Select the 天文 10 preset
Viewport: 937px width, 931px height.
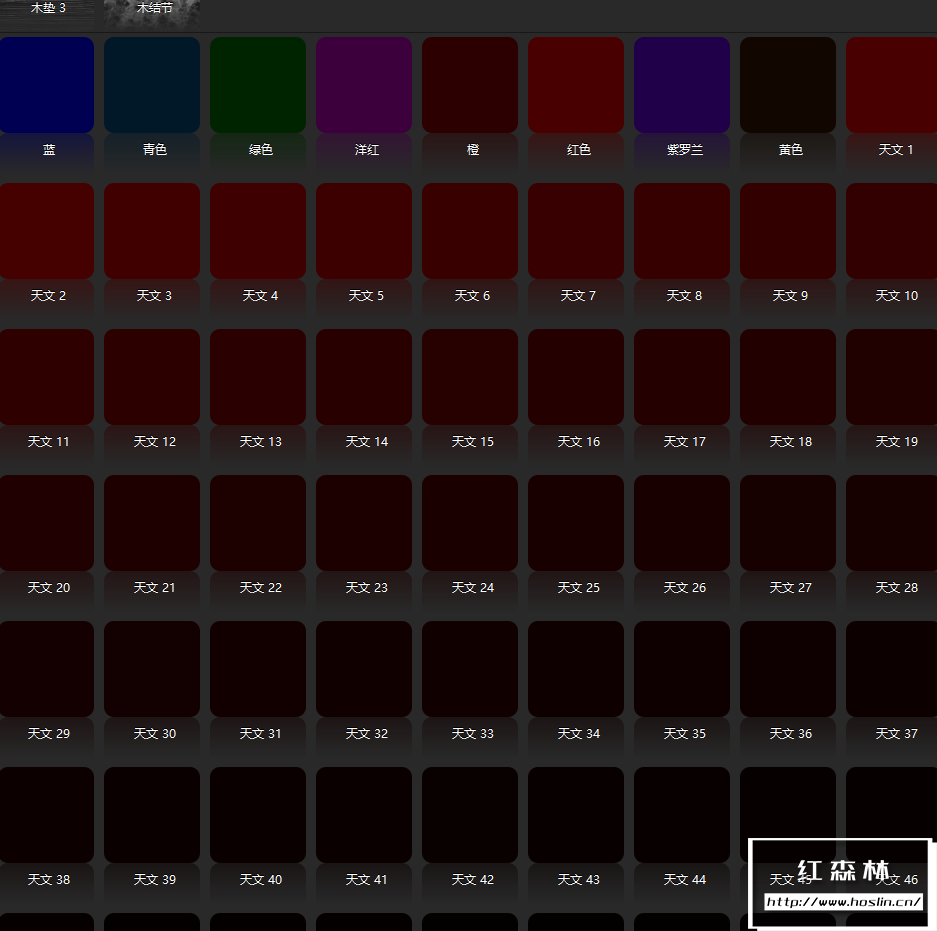click(x=892, y=231)
